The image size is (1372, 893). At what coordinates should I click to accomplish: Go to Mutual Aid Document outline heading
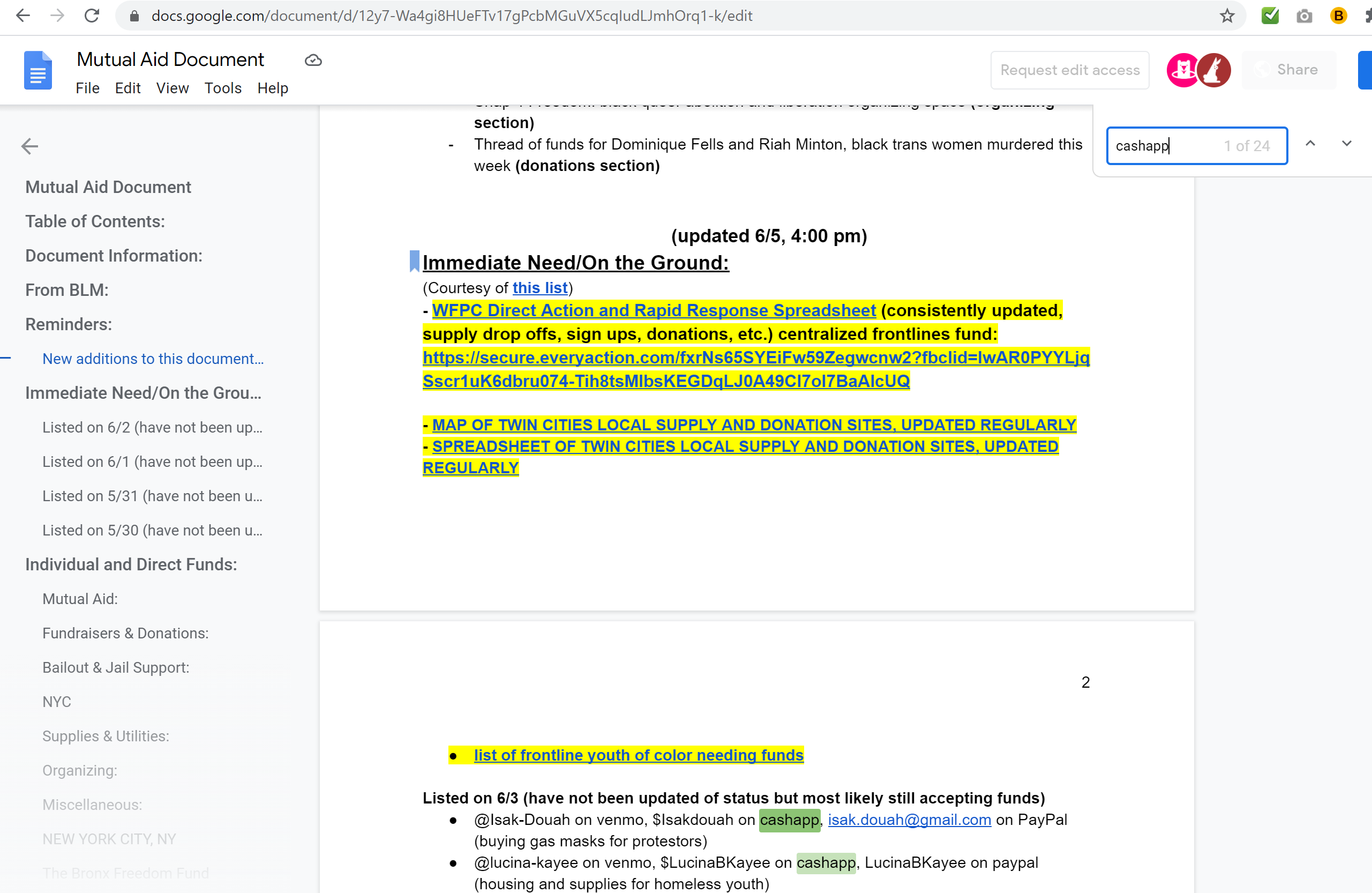click(x=108, y=187)
